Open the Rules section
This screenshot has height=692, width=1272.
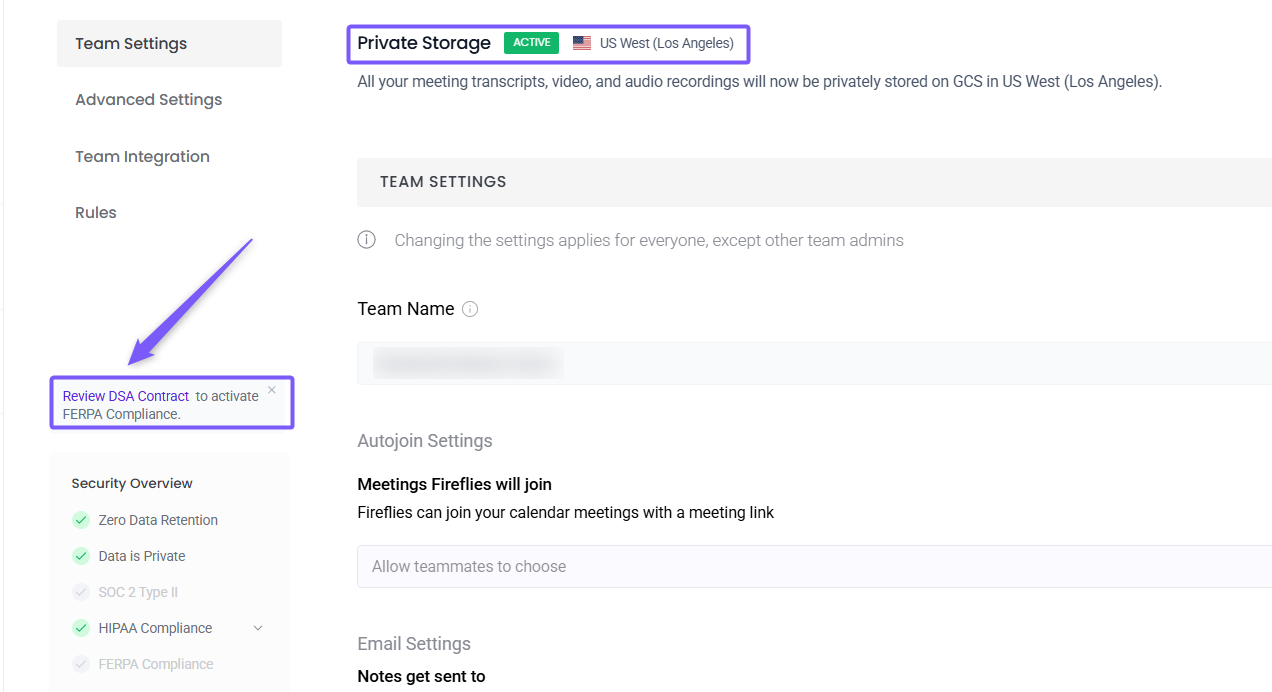tap(96, 213)
